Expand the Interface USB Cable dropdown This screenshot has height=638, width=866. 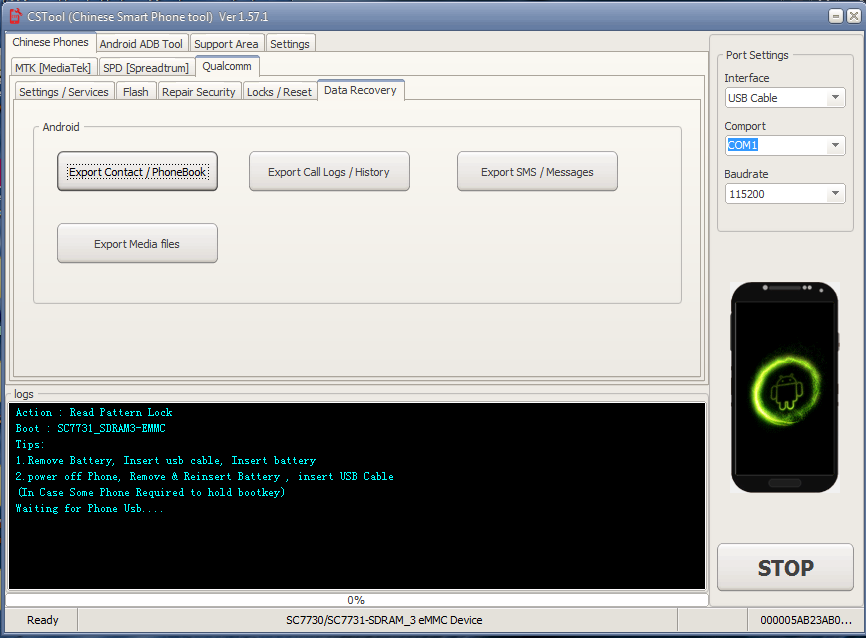click(835, 98)
